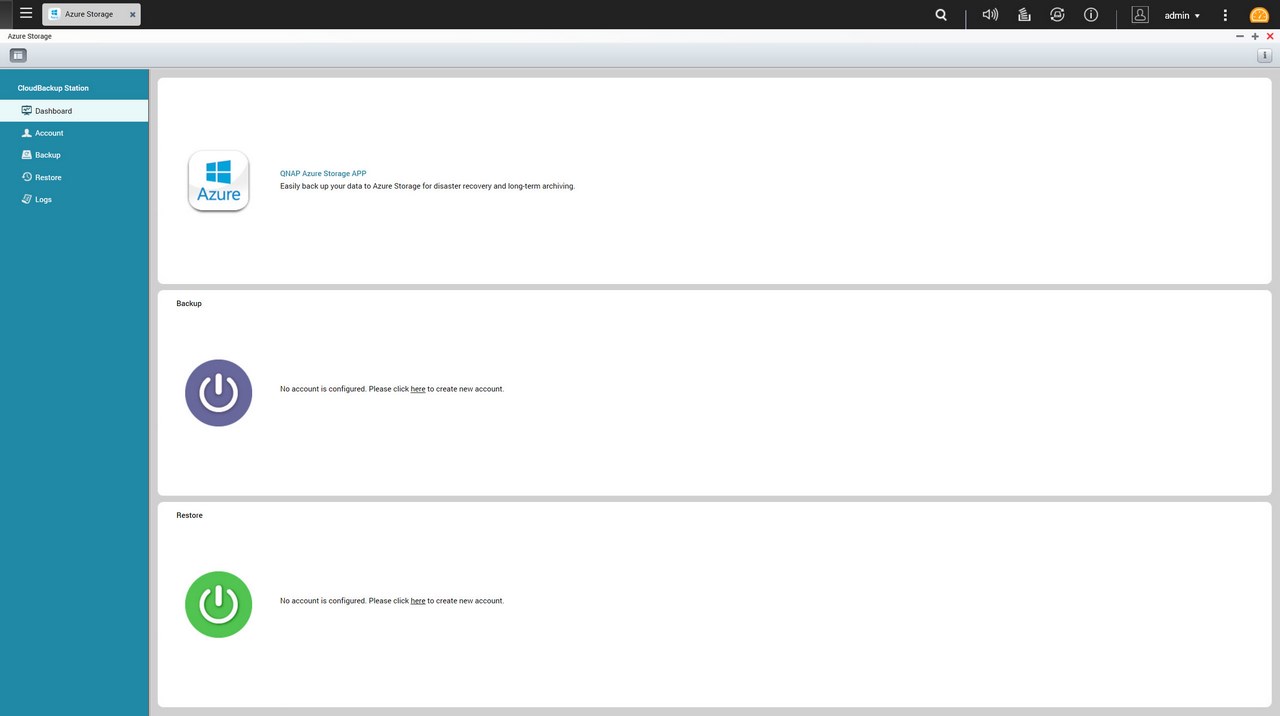Toggle the sidebar panel layout icon

18,55
